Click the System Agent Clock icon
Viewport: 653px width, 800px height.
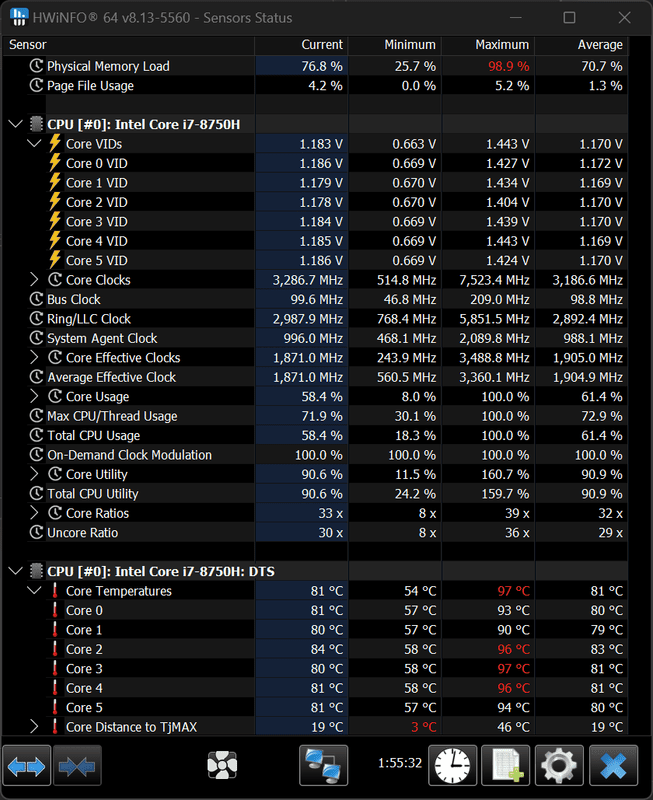click(x=36, y=338)
